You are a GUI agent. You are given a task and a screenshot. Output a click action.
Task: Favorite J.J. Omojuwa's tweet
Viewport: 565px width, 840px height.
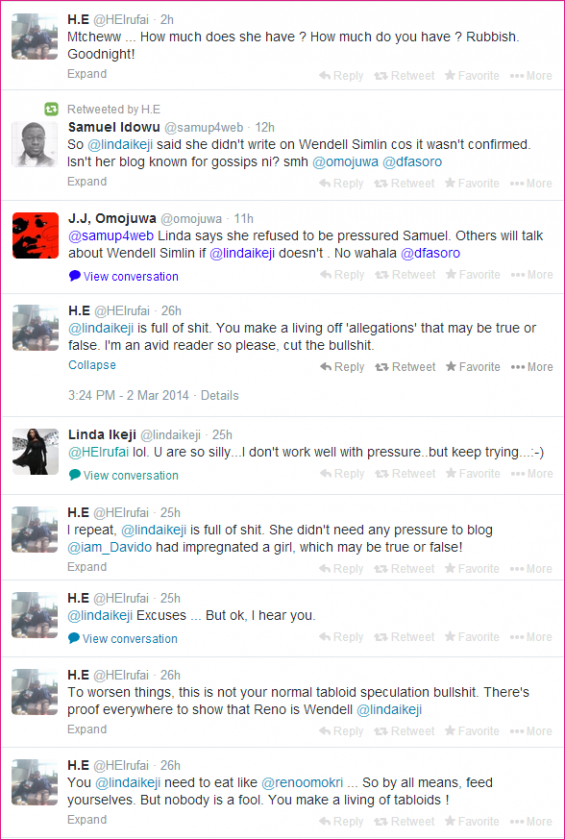coord(473,275)
